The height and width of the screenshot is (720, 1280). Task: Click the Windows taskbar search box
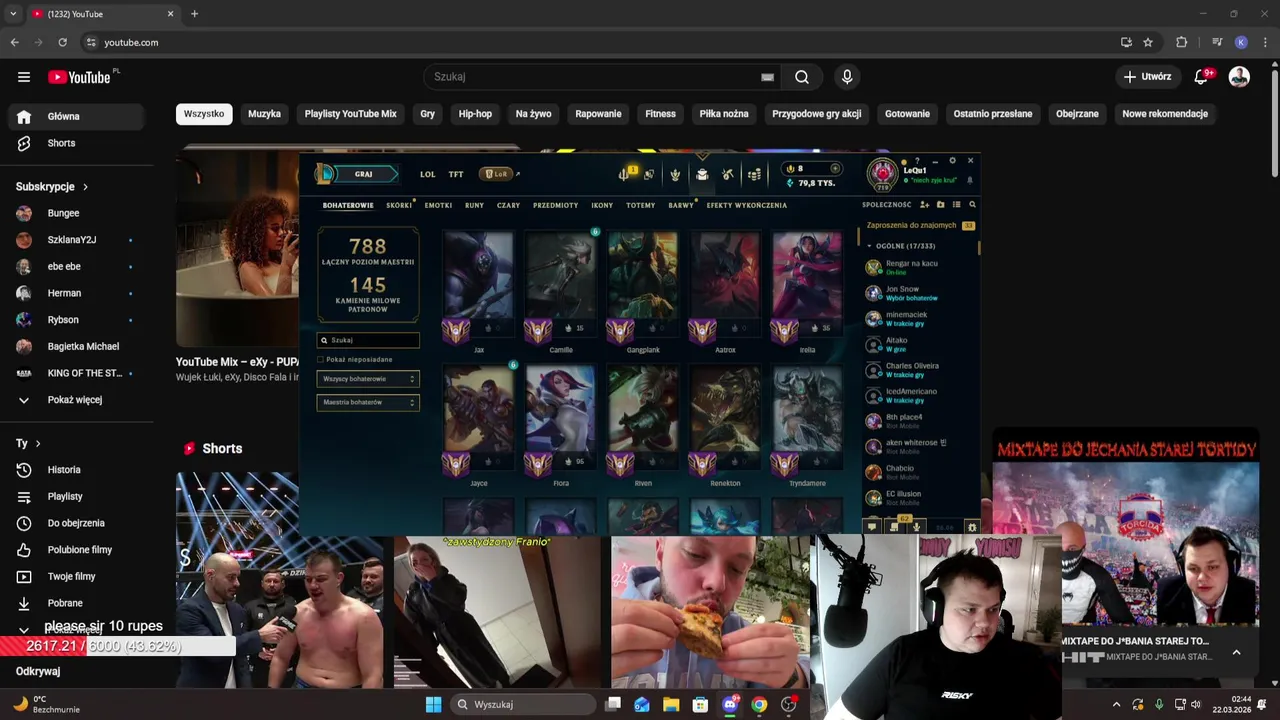521,704
